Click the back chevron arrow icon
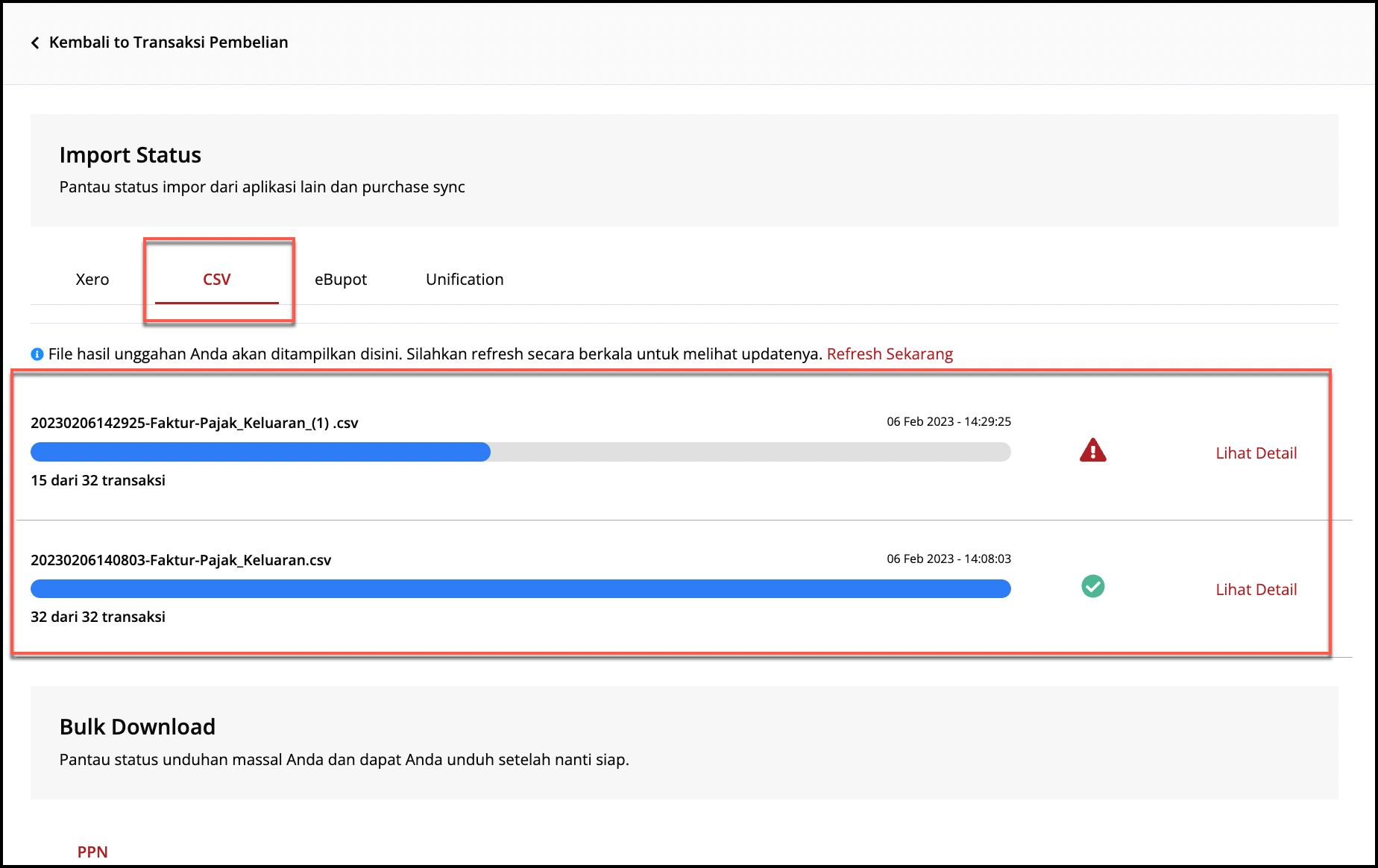This screenshot has height=868, width=1378. pyautogui.click(x=35, y=43)
